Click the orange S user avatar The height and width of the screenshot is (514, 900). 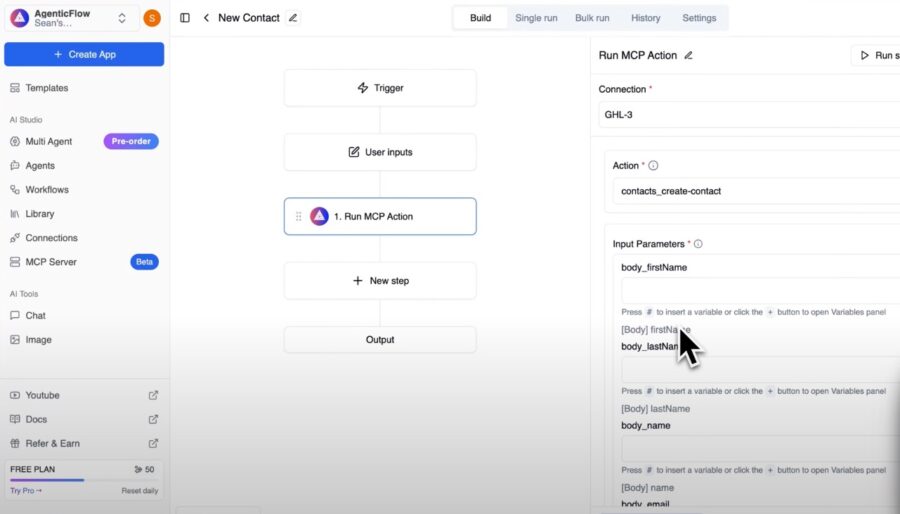(152, 18)
